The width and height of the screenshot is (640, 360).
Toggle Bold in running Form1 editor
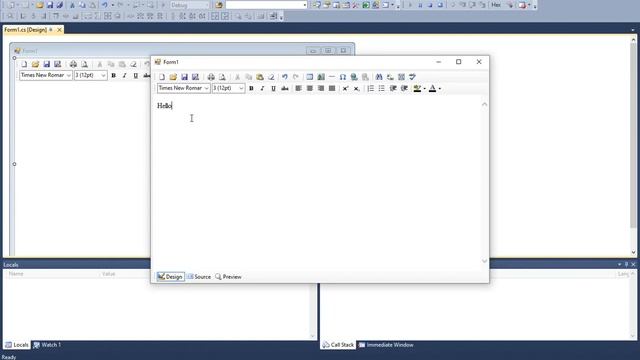(x=251, y=89)
